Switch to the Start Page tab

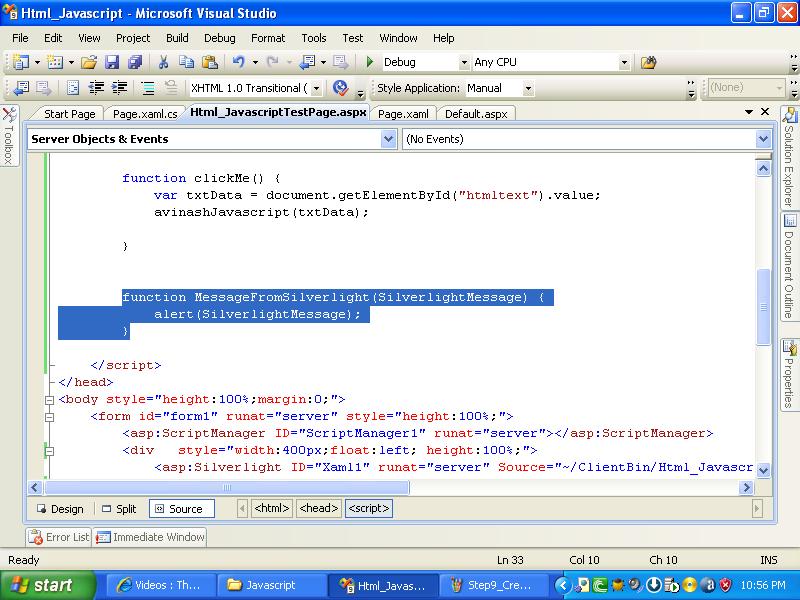69,114
